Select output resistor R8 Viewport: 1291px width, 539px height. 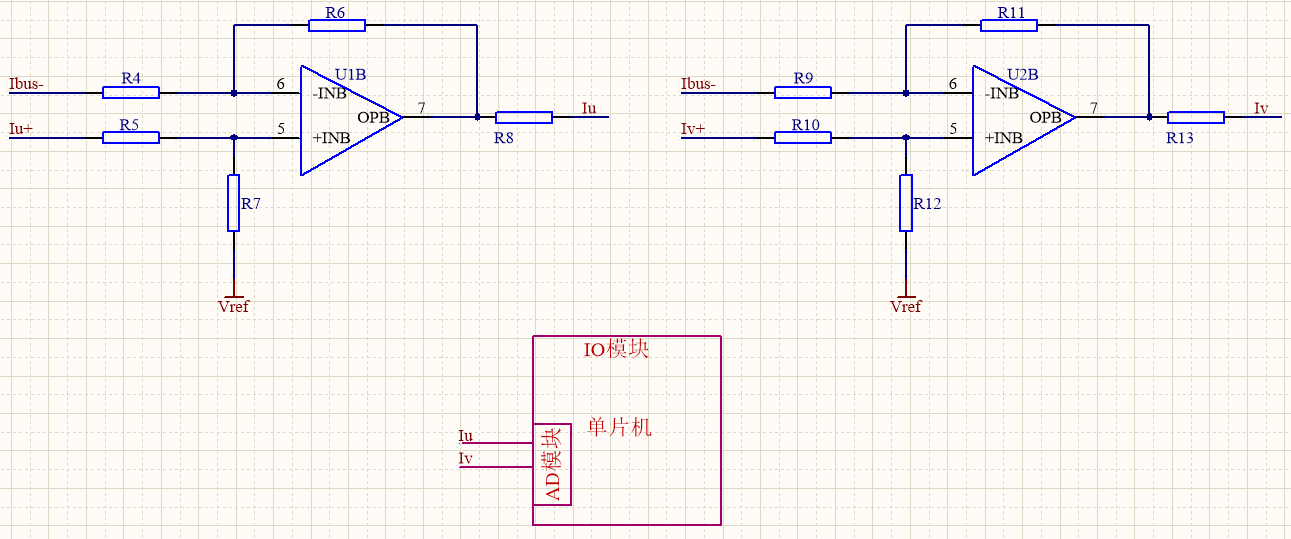[x=524, y=117]
